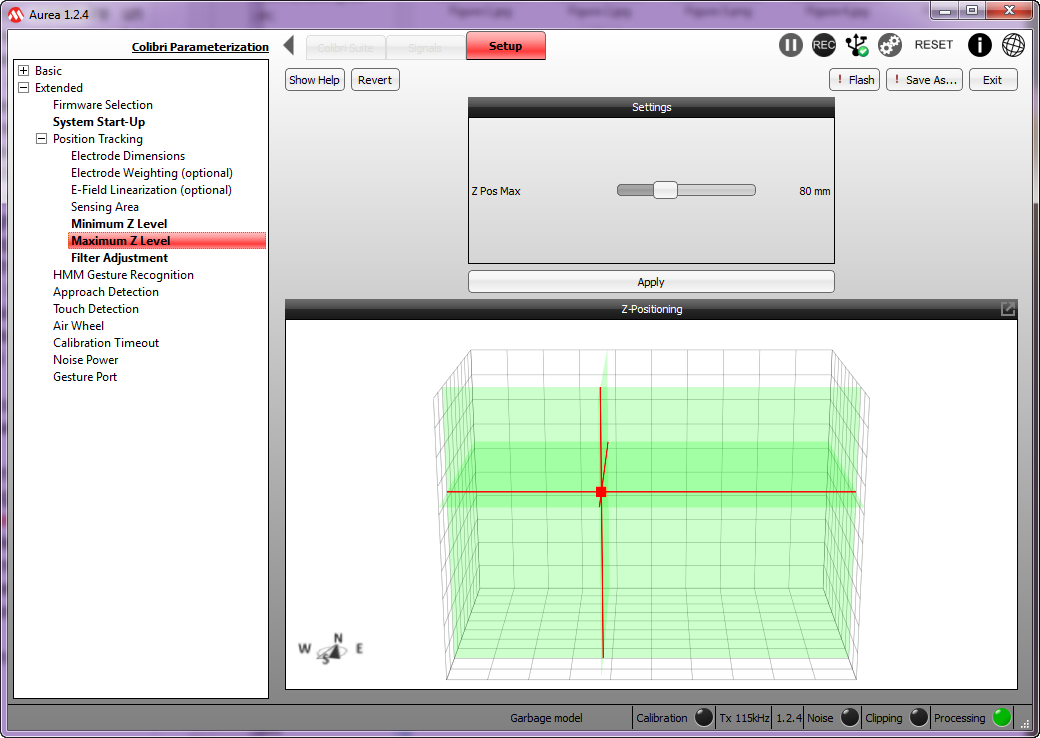Click the USB connection status icon
The width and height of the screenshot is (1040, 738).
click(857, 45)
